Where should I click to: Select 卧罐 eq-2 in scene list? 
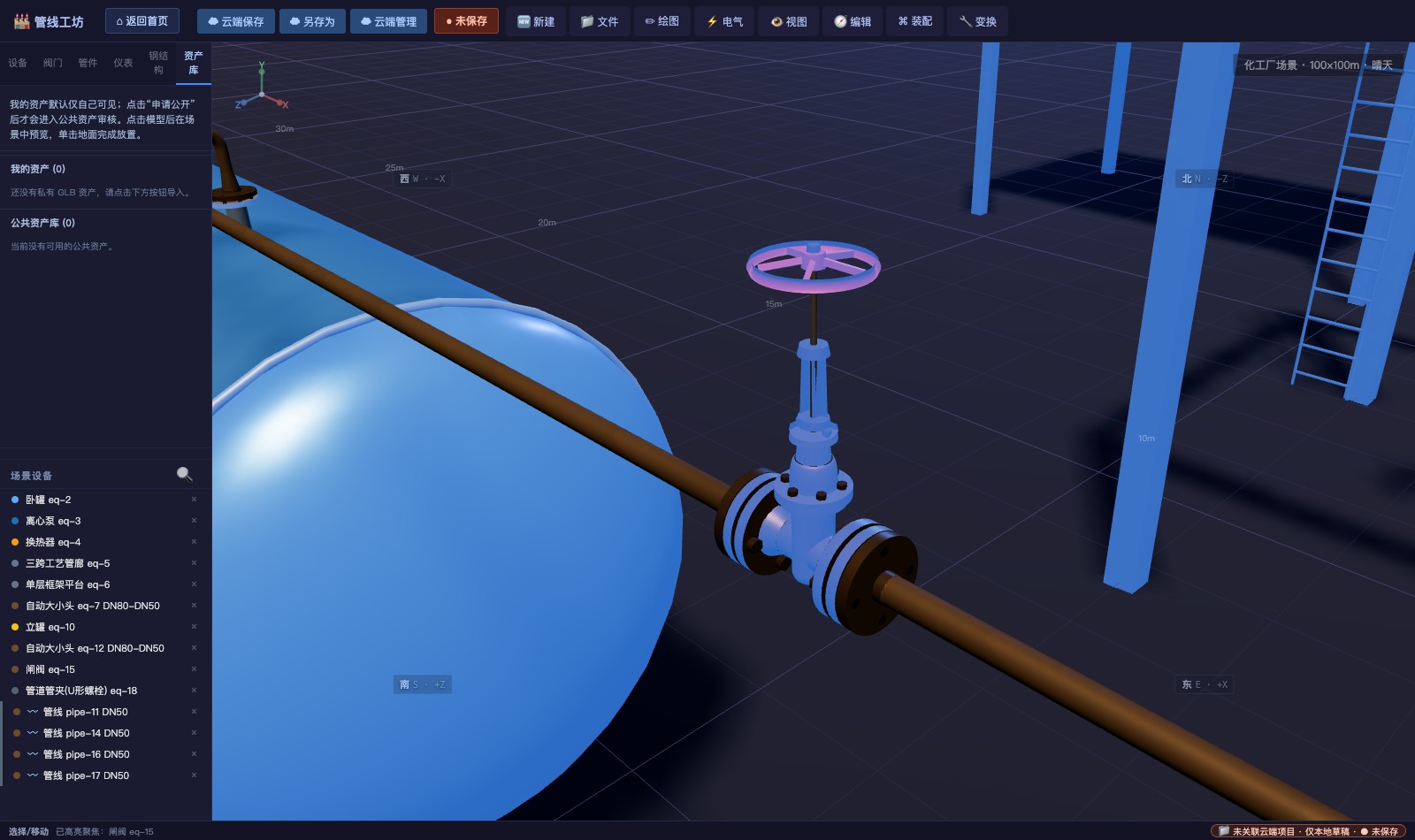105,500
